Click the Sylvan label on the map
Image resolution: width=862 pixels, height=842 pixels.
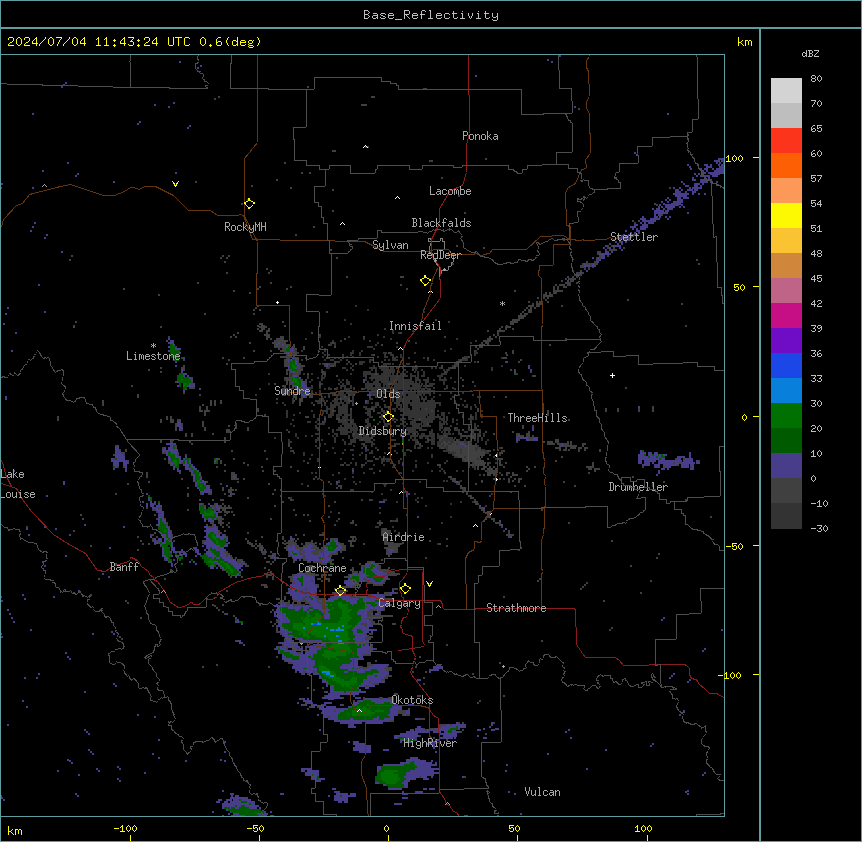pyautogui.click(x=390, y=245)
